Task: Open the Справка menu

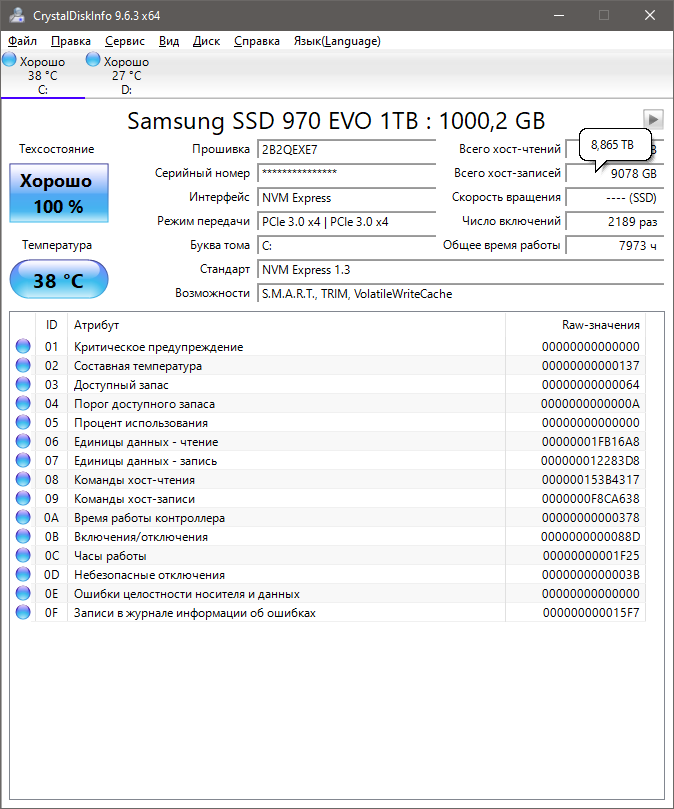Action: coord(256,41)
